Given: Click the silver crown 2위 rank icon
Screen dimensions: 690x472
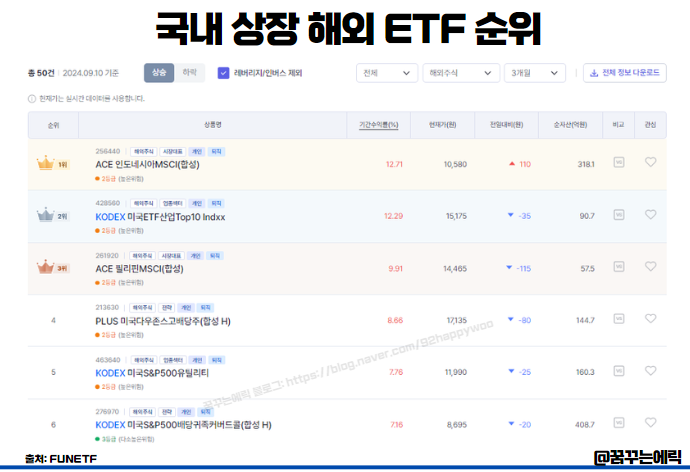Looking at the screenshot, I should (45, 215).
